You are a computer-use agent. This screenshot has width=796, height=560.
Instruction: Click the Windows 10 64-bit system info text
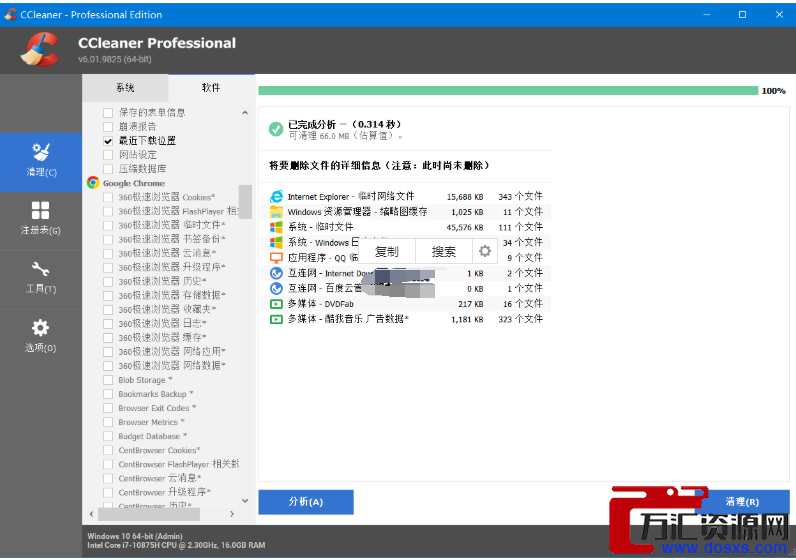pyautogui.click(x=135, y=536)
